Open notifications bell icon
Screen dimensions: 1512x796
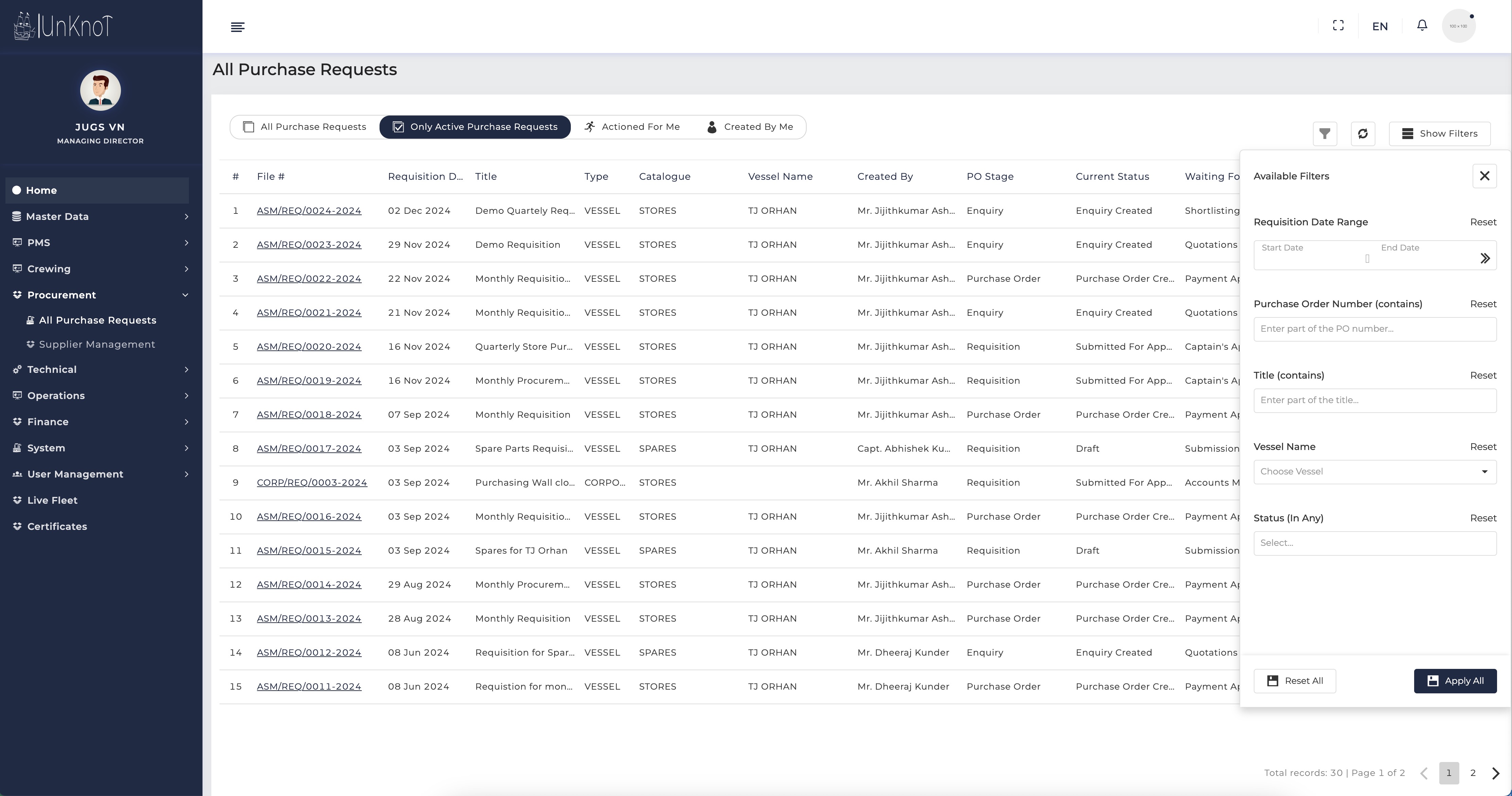(x=1422, y=26)
